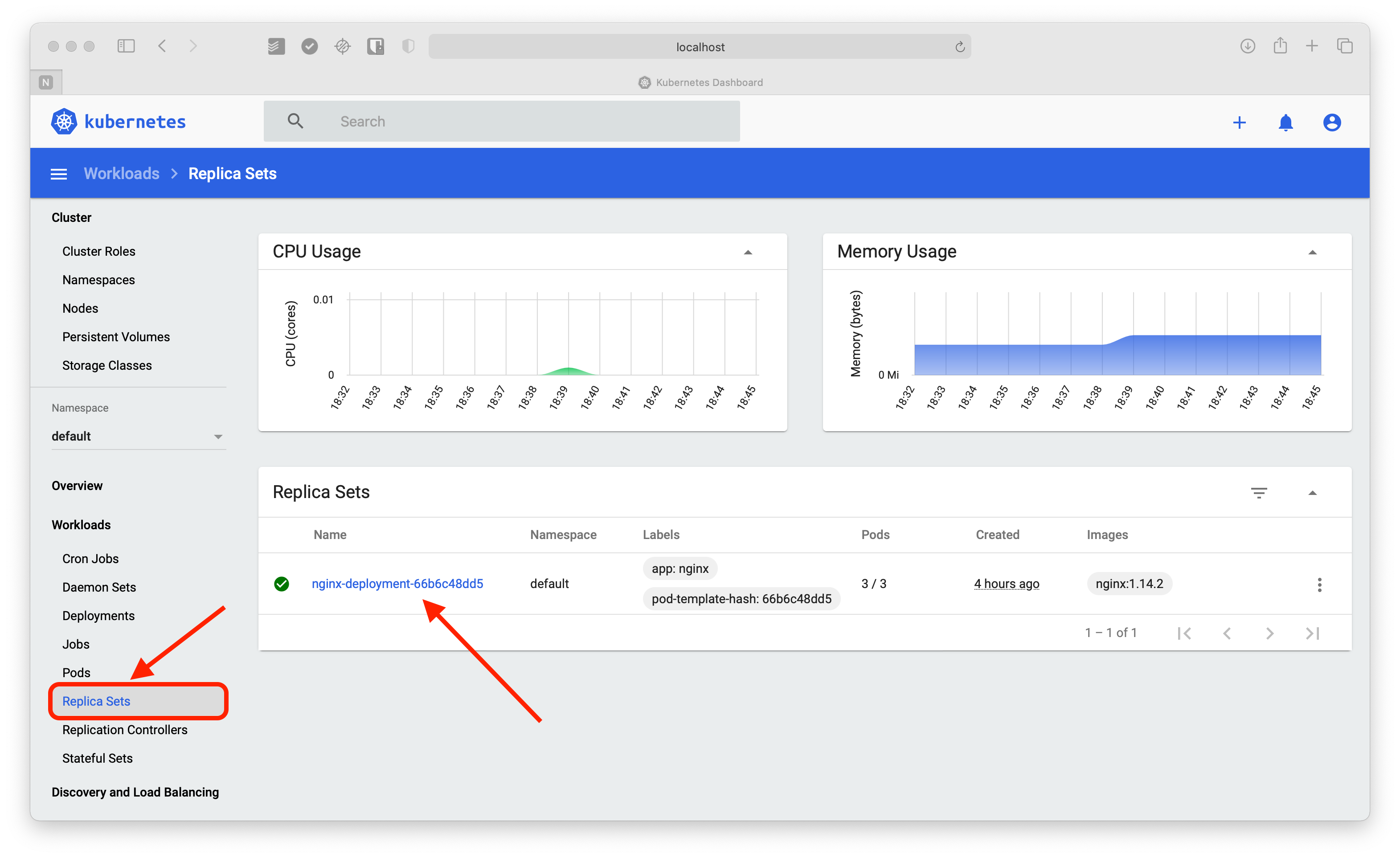Click the privacy shield icon

[x=408, y=46]
